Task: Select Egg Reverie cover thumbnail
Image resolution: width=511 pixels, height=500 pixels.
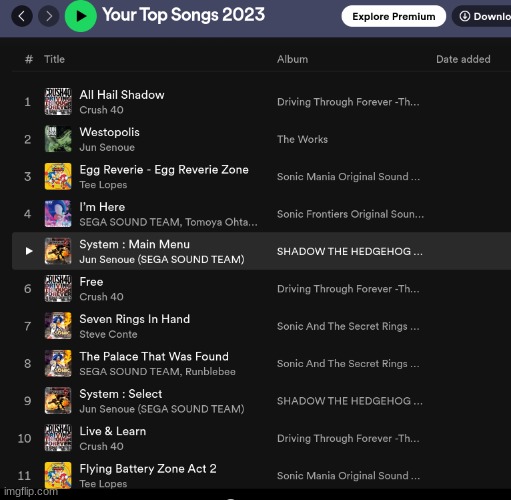Action: (58, 176)
